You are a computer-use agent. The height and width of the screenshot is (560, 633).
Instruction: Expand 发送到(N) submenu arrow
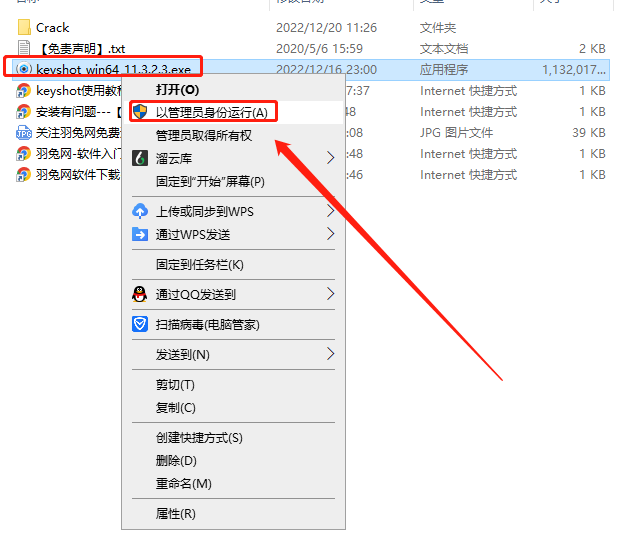[x=331, y=354]
